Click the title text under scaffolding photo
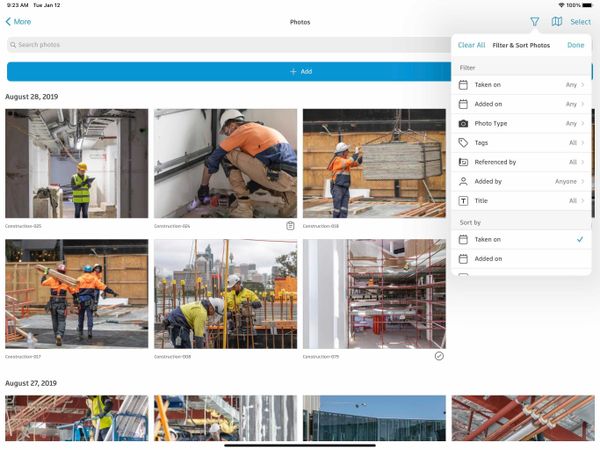The image size is (600, 450). 321,357
